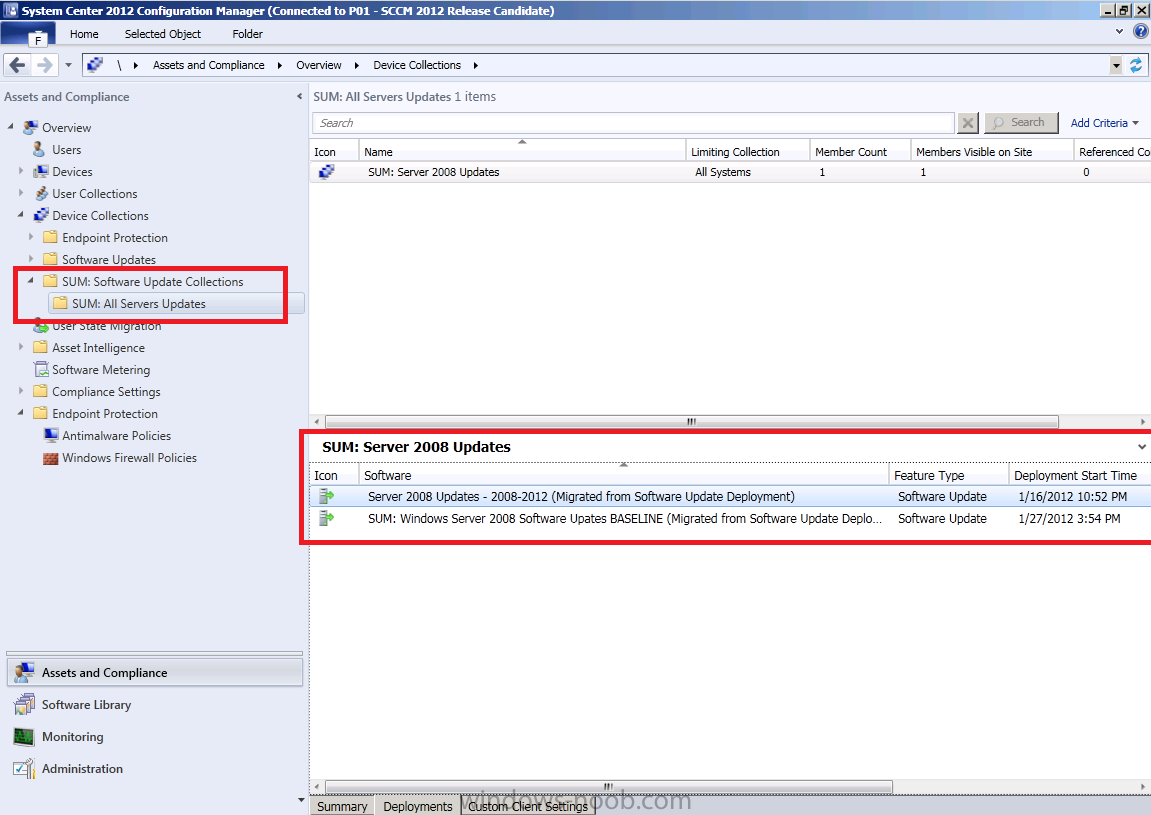Sort by Deployment Start Time column
Image resolution: width=1151 pixels, height=815 pixels.
point(1079,476)
